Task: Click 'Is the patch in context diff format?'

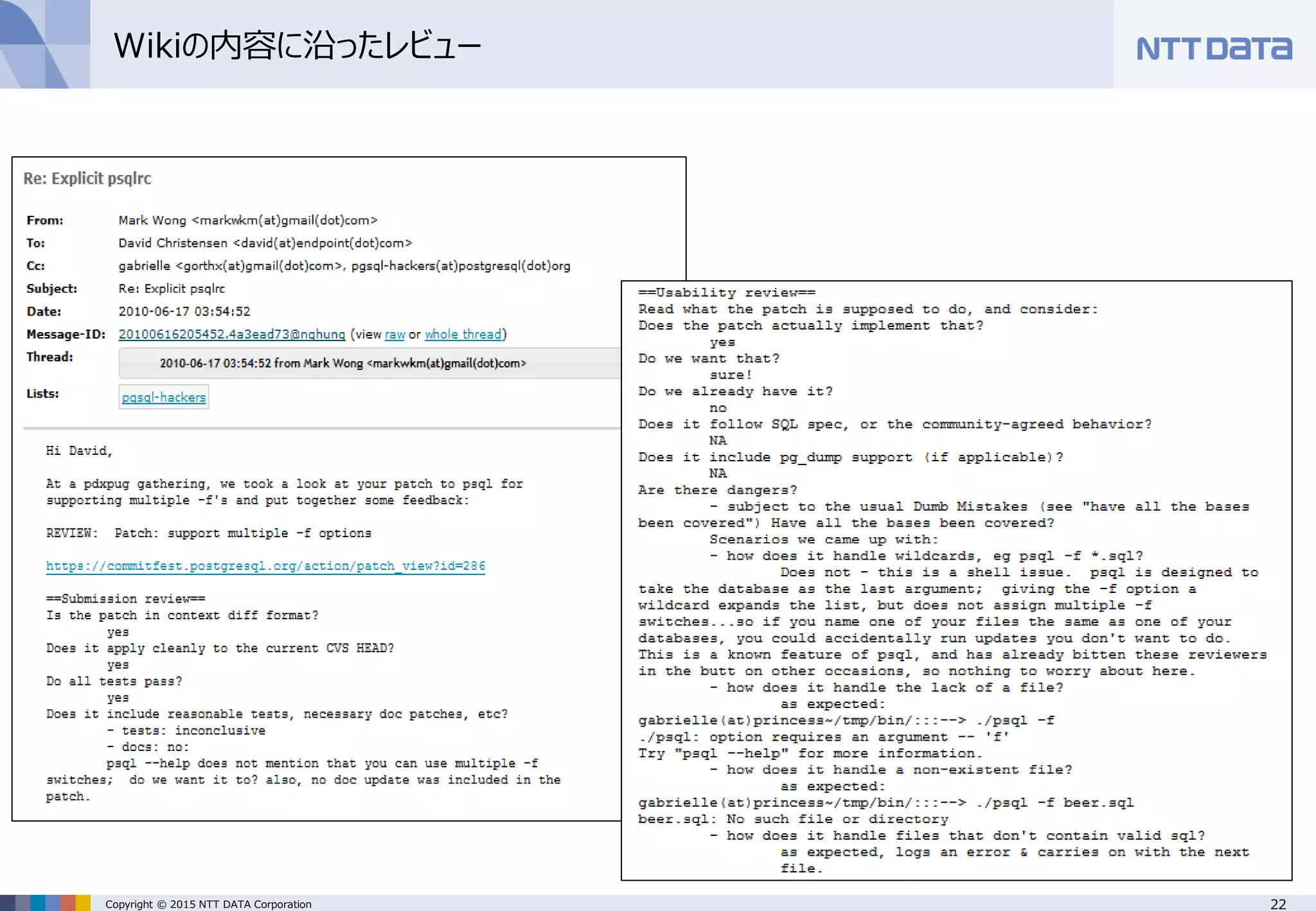Action: (182, 615)
